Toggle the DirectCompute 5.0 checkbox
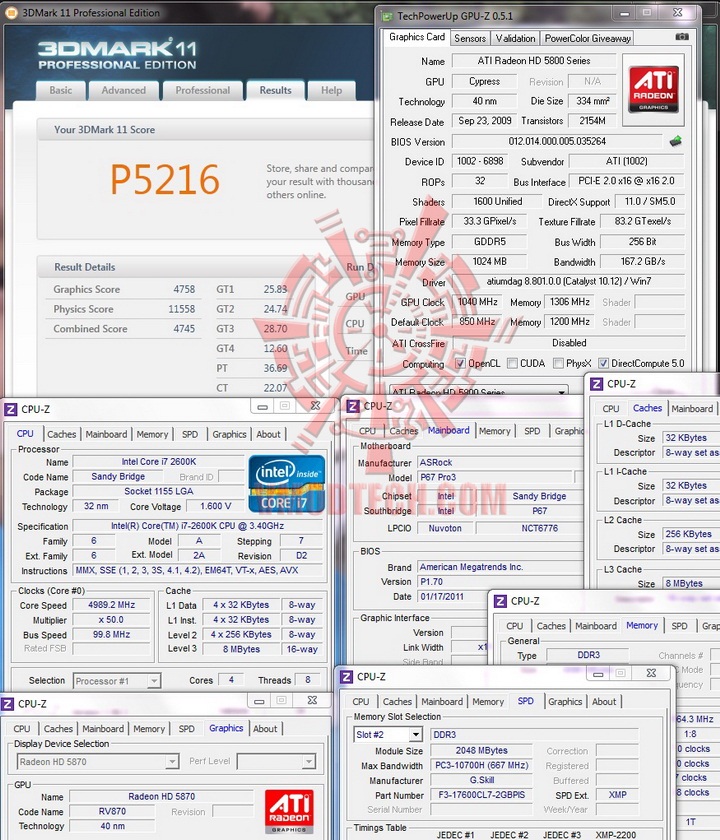 603,363
